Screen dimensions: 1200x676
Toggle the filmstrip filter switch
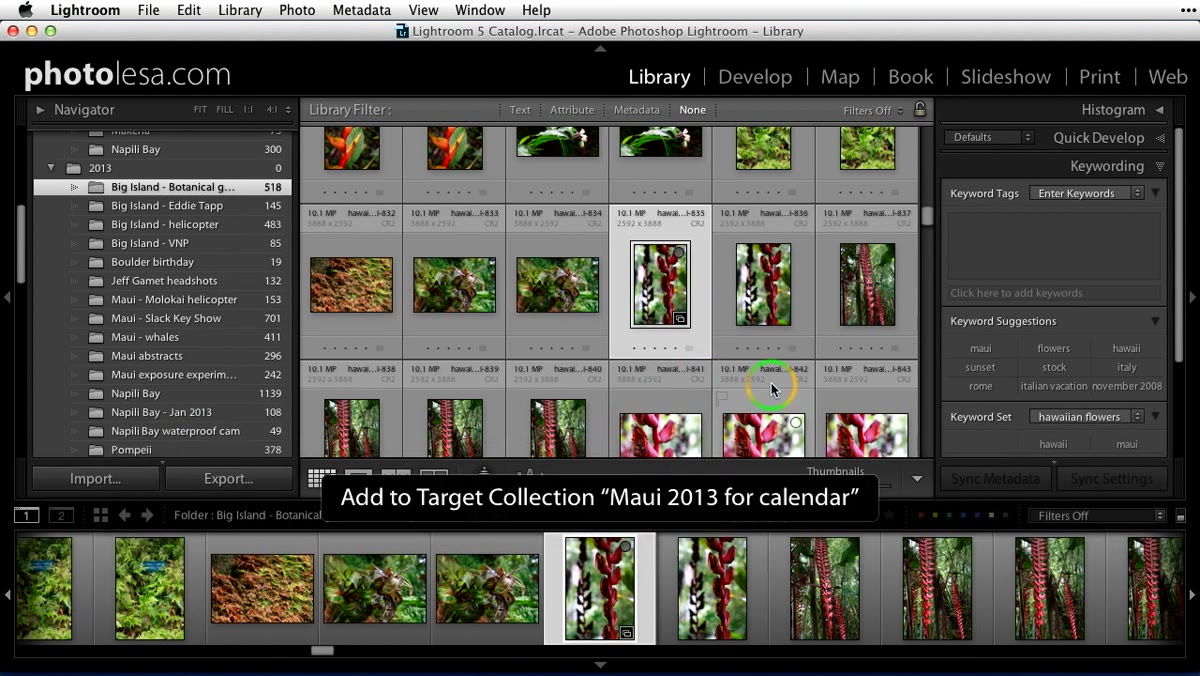tap(1181, 516)
